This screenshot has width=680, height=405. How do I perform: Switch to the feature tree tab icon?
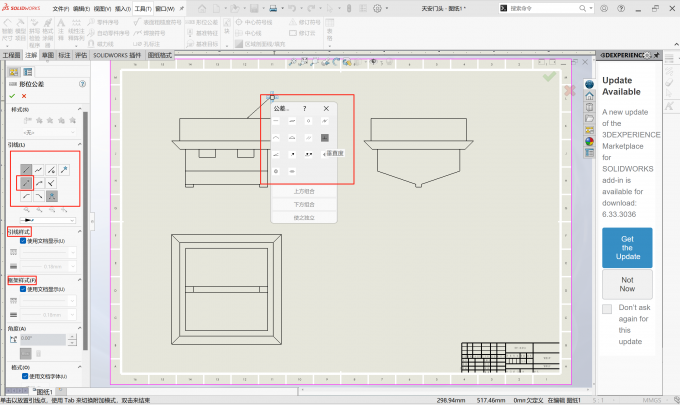tap(13, 72)
